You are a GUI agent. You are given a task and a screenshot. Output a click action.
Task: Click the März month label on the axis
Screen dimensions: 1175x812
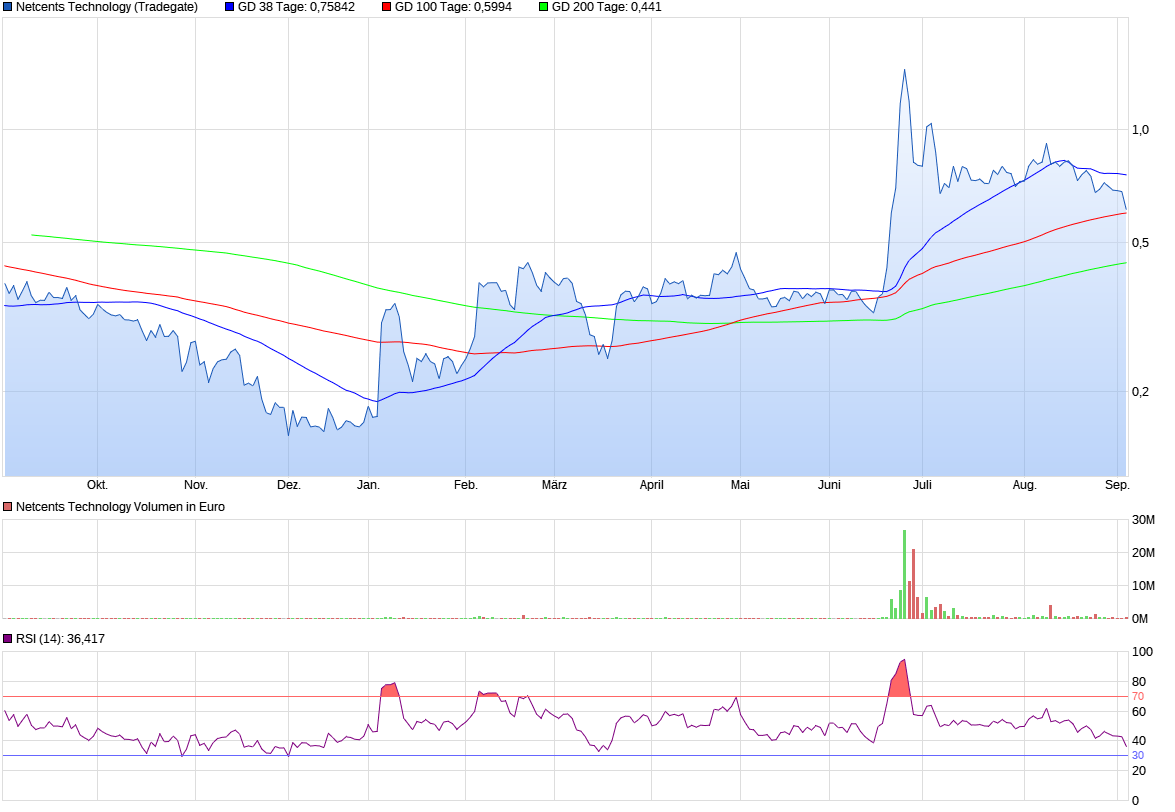pyautogui.click(x=555, y=485)
